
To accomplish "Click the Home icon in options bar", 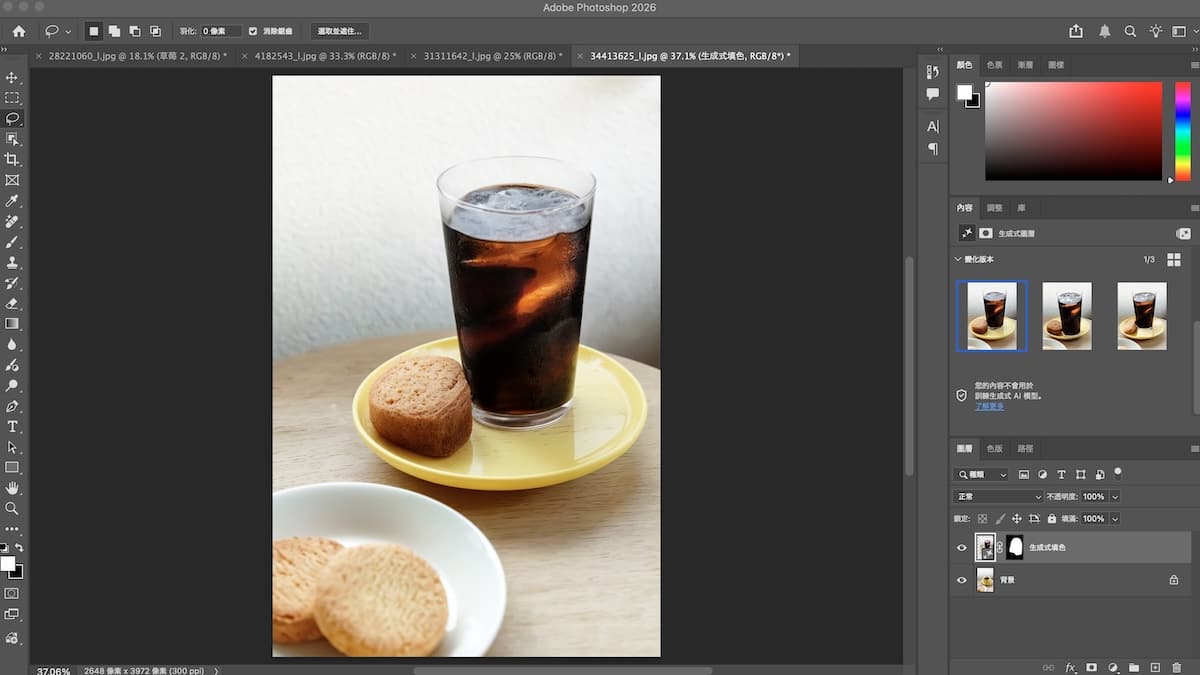I will tap(18, 31).
